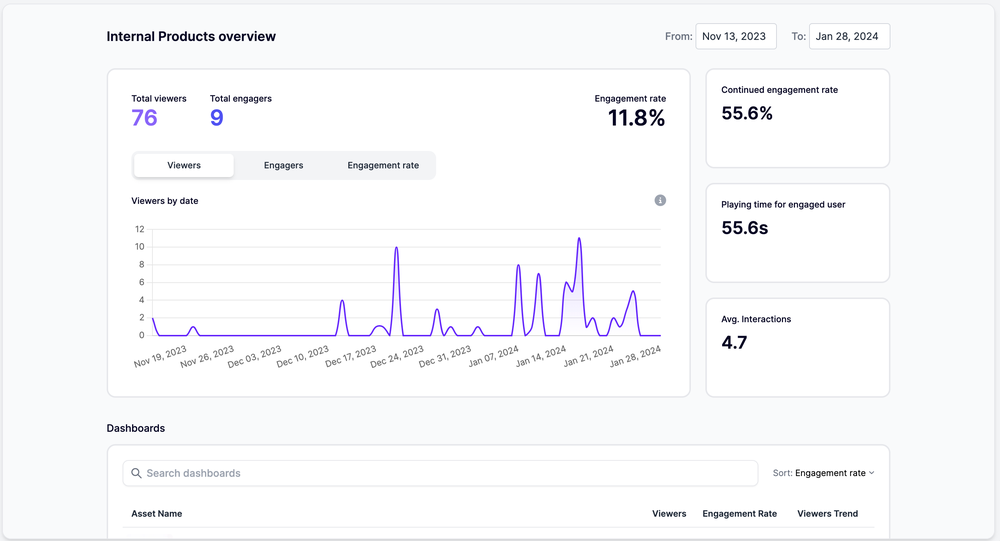
Task: Click the Viewers by date chart title
Action: [165, 201]
